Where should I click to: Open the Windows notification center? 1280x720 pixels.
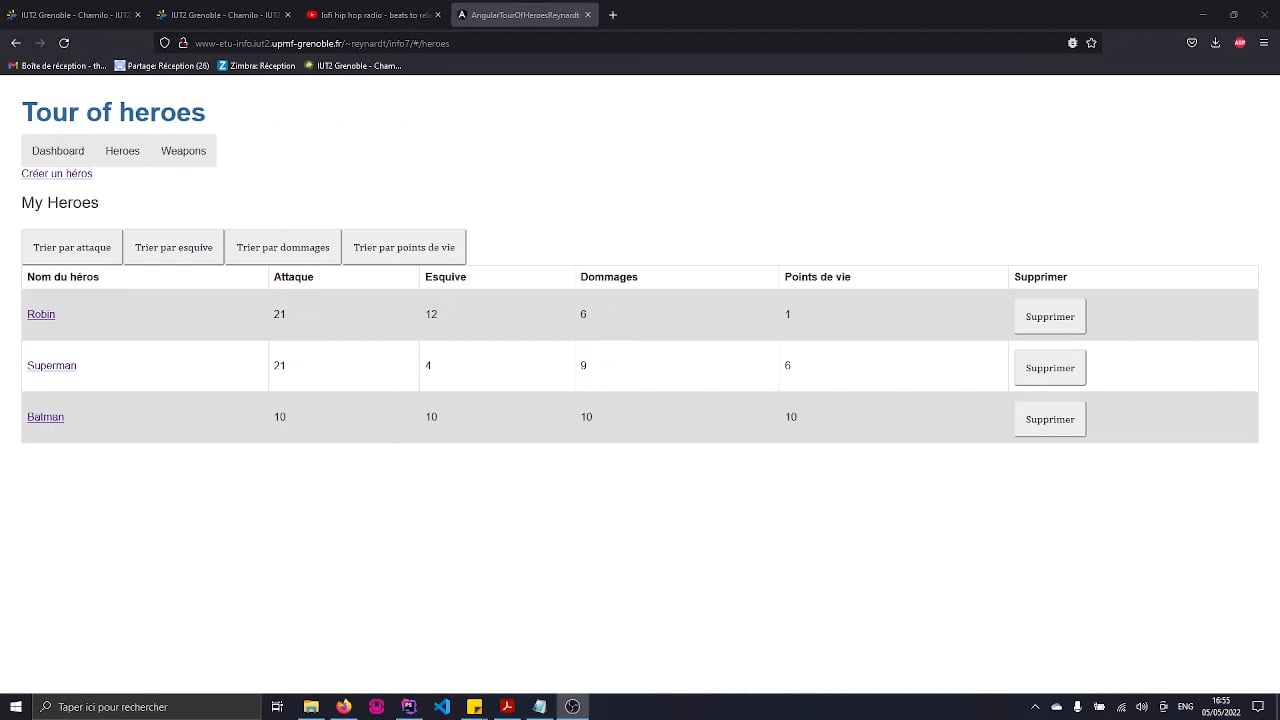coord(1258,707)
